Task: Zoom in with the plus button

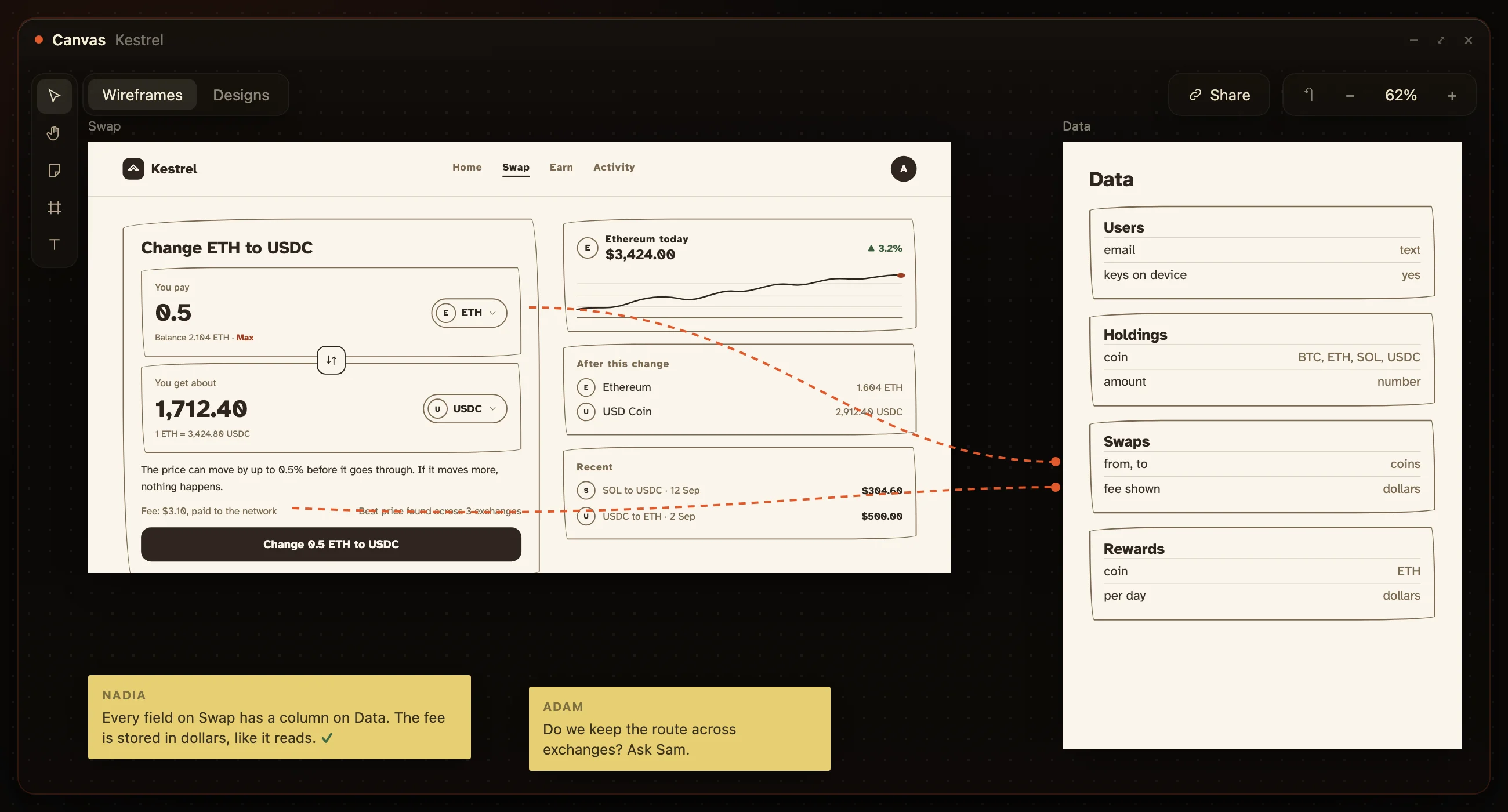Action: tap(1452, 96)
